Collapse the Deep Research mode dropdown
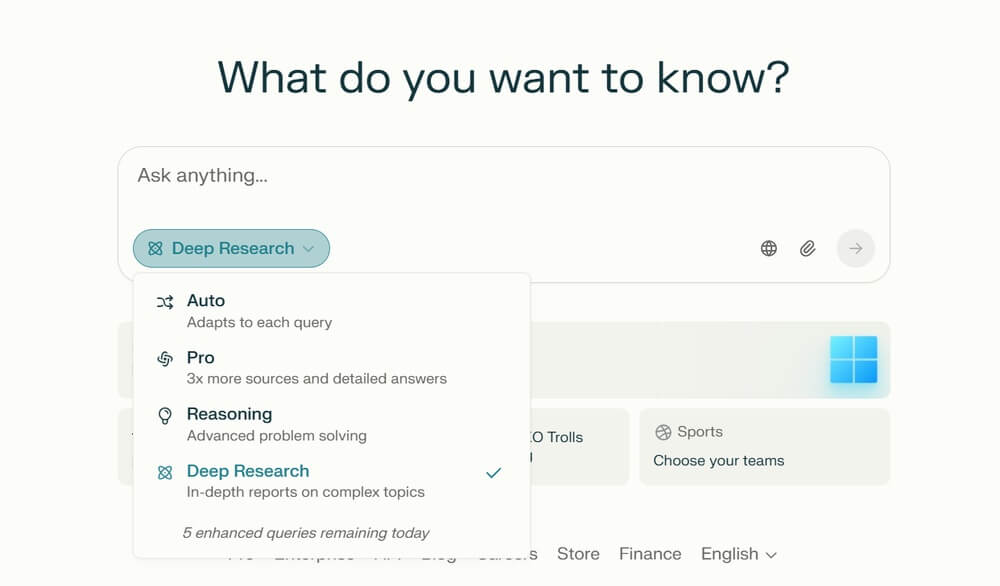 [x=232, y=248]
